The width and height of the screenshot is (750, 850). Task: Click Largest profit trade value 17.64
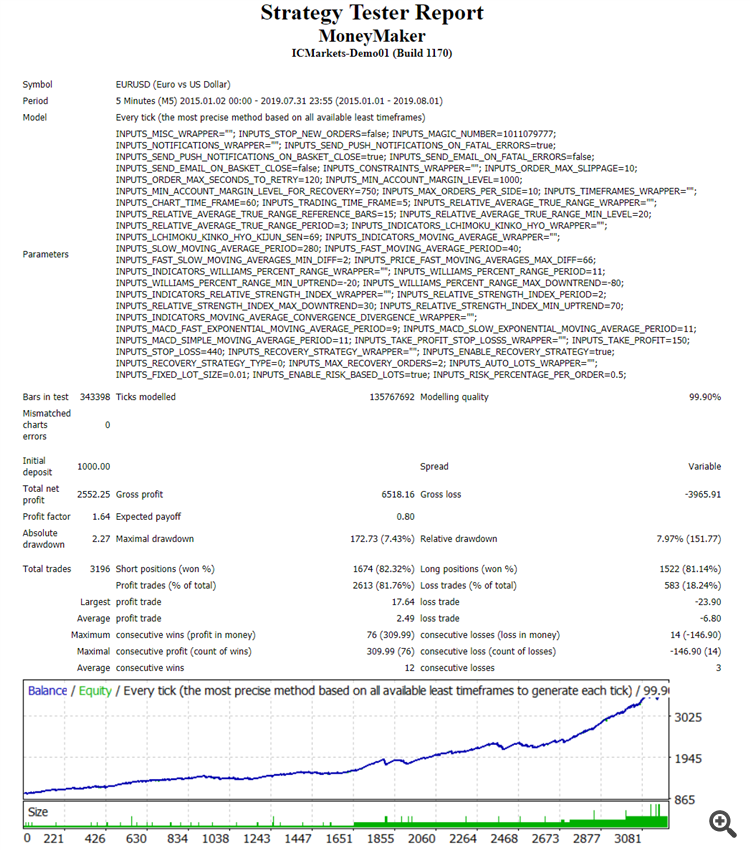click(403, 602)
